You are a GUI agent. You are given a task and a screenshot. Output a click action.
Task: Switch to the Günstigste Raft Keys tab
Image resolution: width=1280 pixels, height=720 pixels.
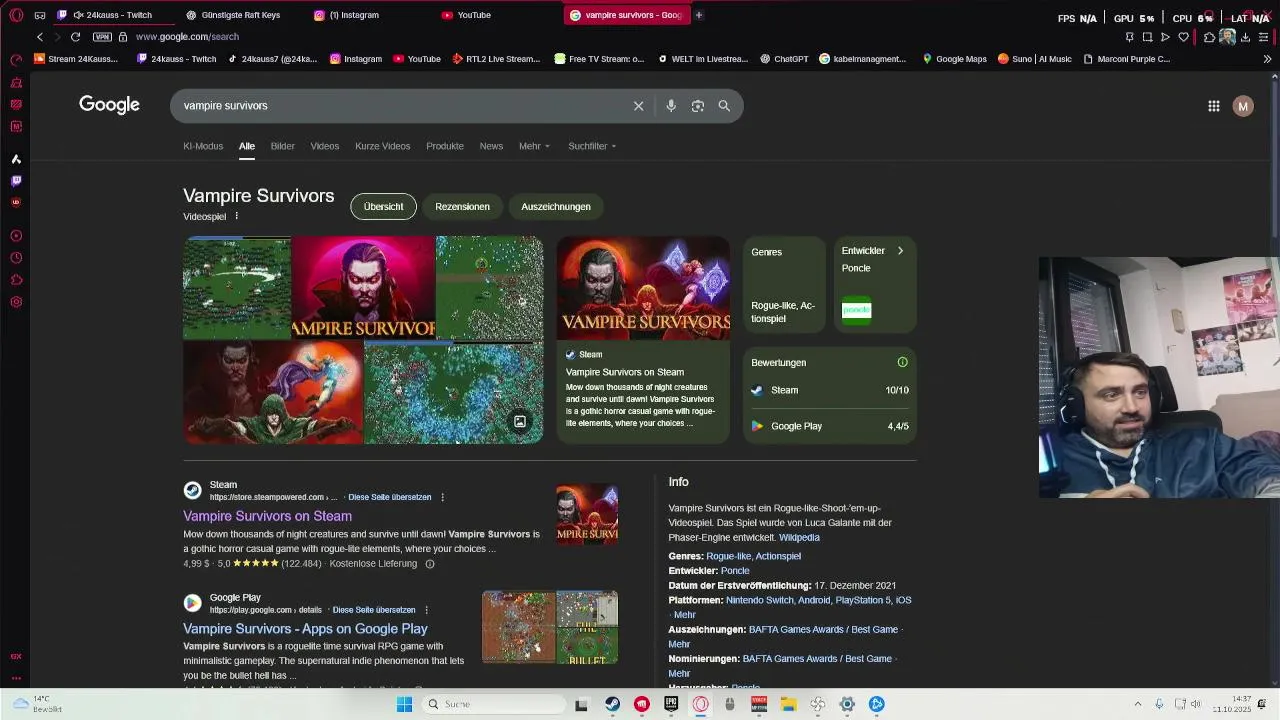[x=240, y=15]
